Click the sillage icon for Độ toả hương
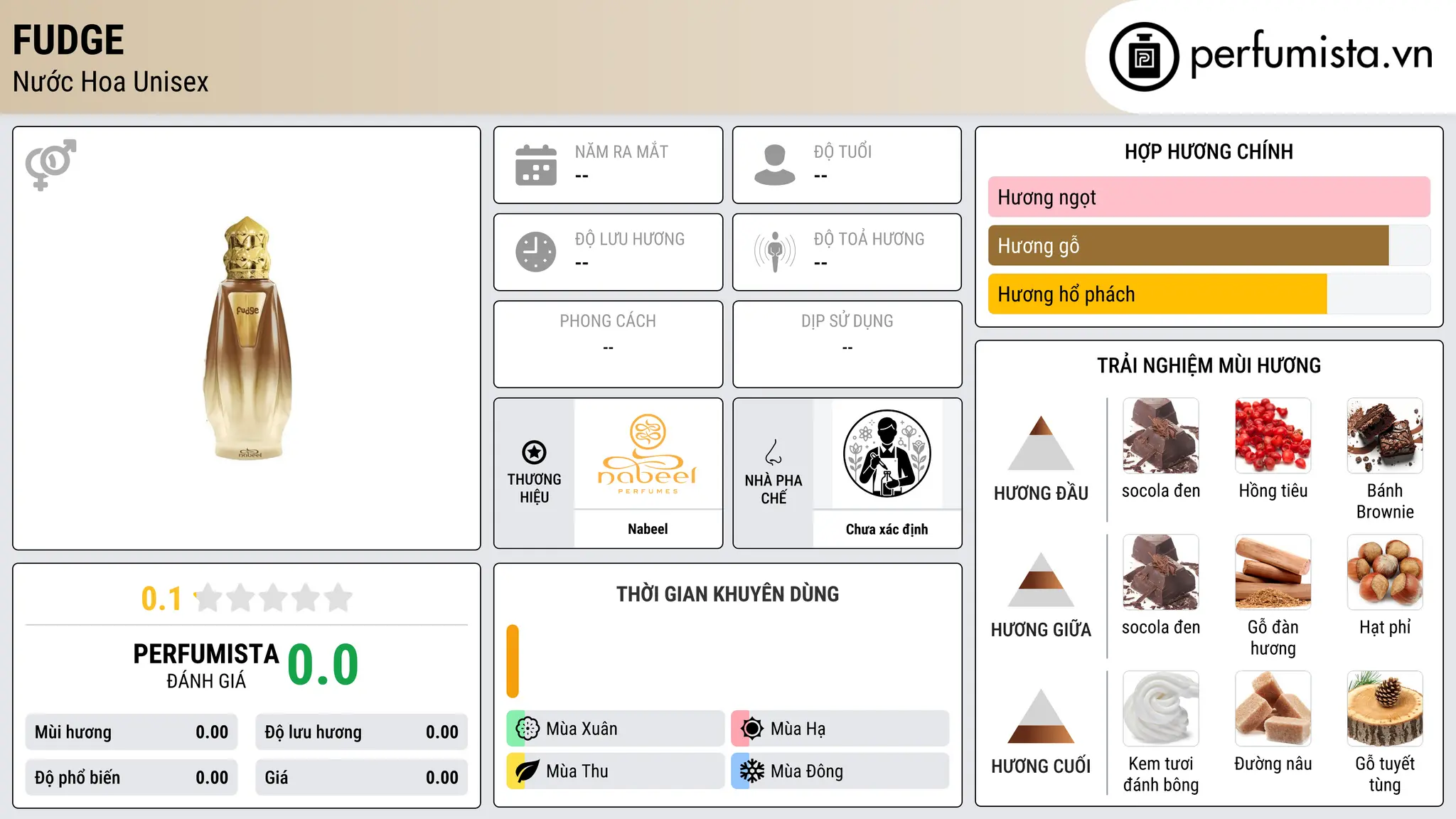 click(775, 252)
